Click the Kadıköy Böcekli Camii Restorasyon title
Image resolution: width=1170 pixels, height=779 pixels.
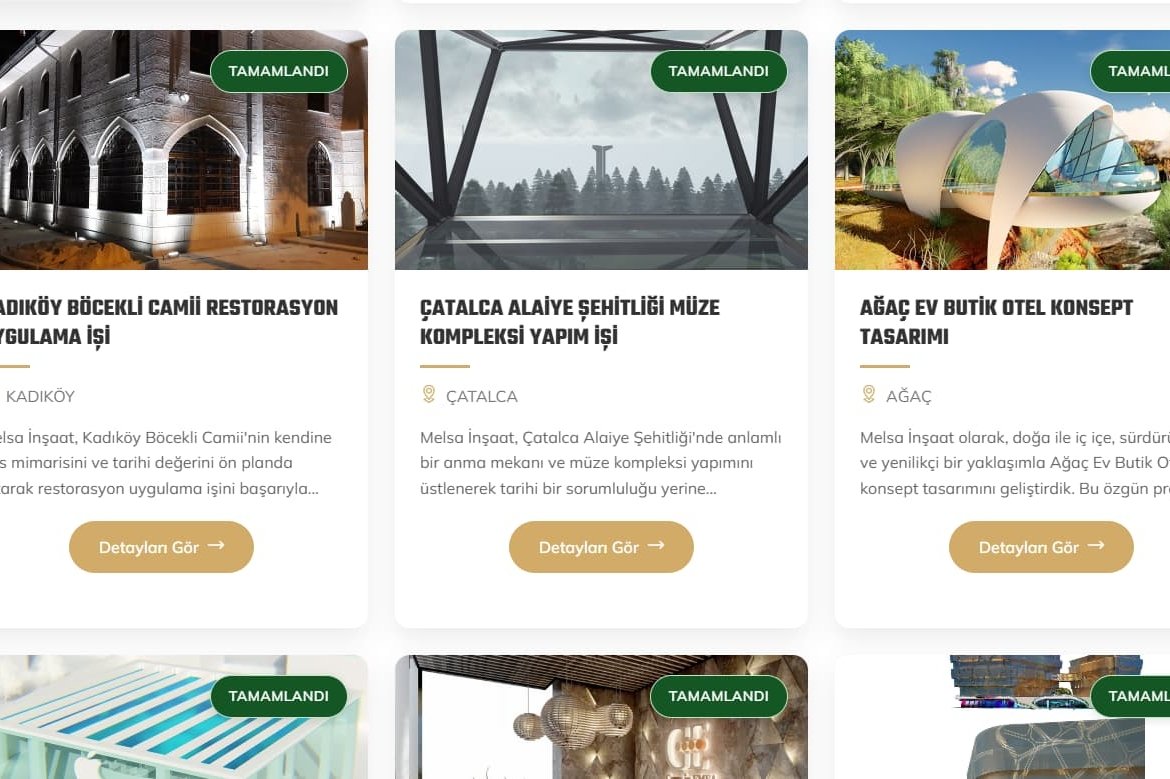coord(168,322)
